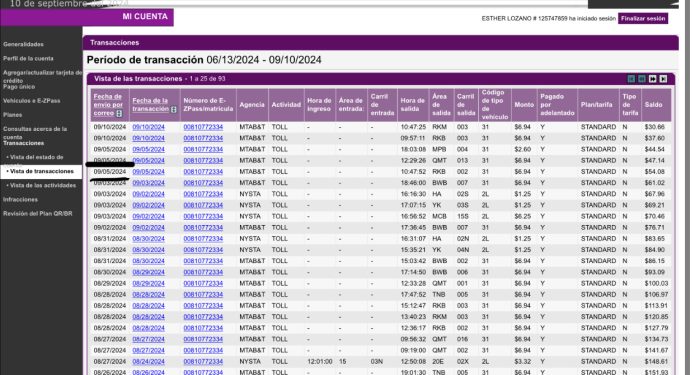Open Infracciones in the sidebar
Image resolution: width=695 pixels, height=375 pixels.
pos(20,199)
